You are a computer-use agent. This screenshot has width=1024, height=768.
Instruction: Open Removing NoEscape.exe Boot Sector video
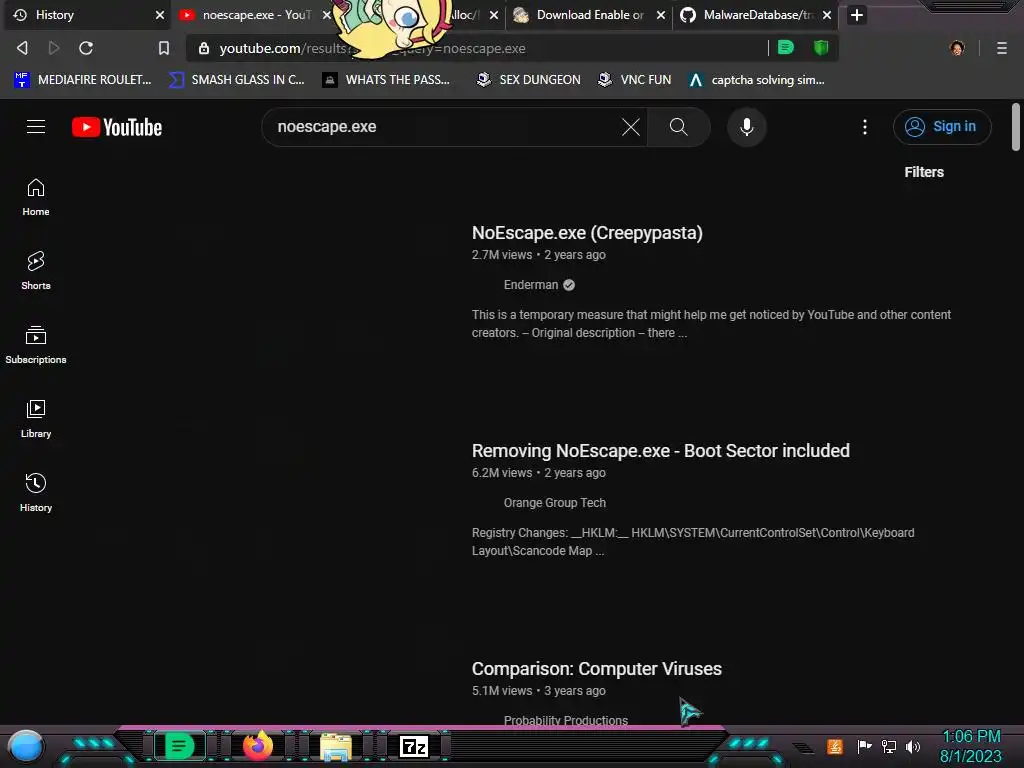(x=660, y=451)
